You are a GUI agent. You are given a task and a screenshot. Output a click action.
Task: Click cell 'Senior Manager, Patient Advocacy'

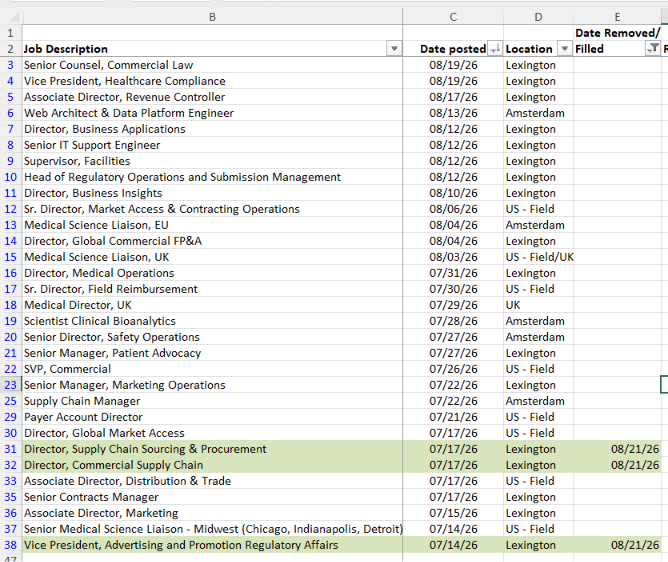click(x=212, y=353)
